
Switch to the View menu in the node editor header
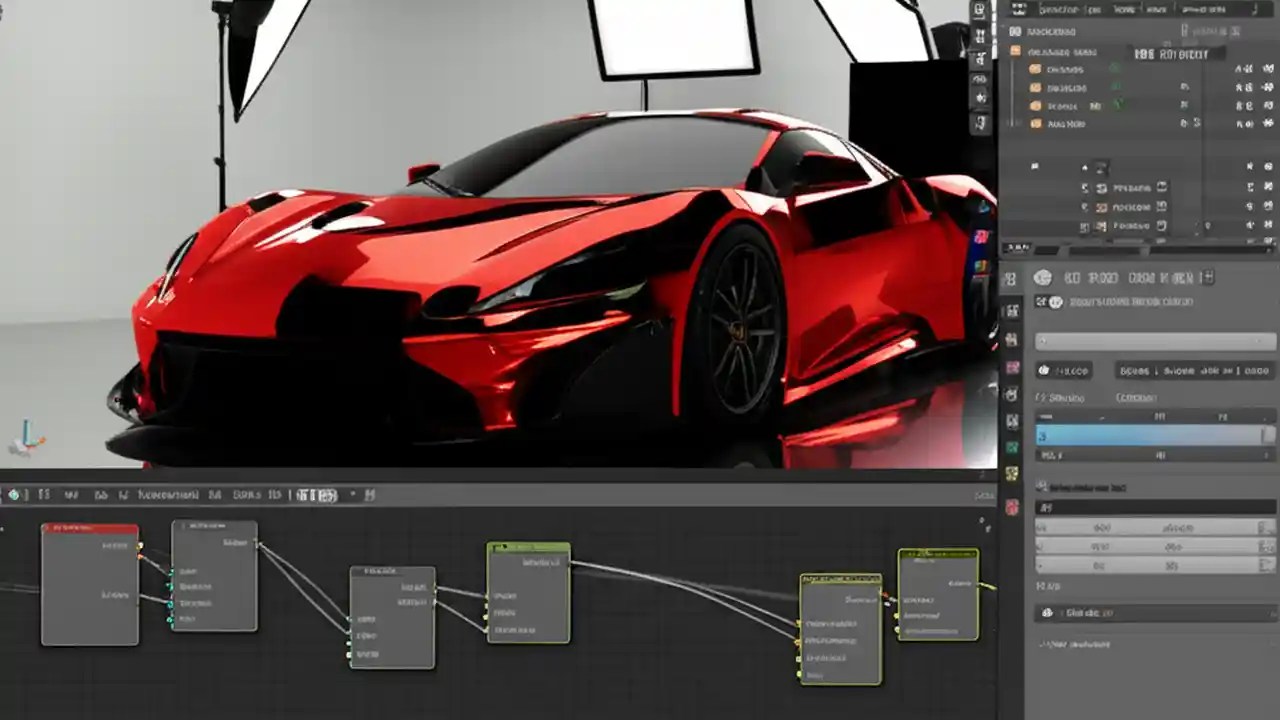tap(42, 493)
